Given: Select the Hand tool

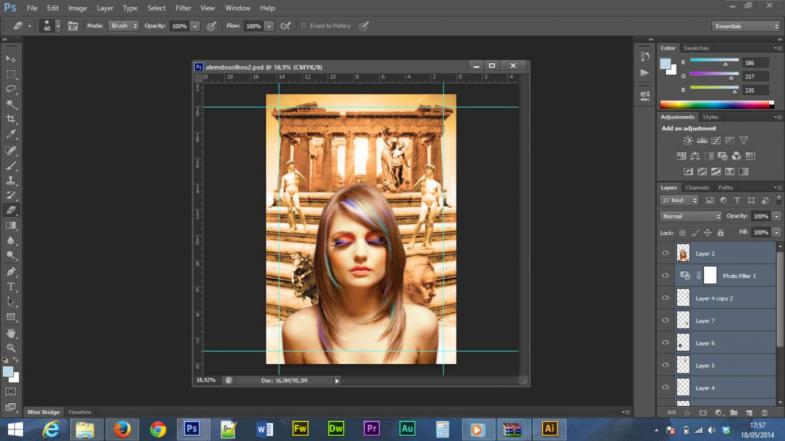Looking at the screenshot, I should pyautogui.click(x=12, y=332).
